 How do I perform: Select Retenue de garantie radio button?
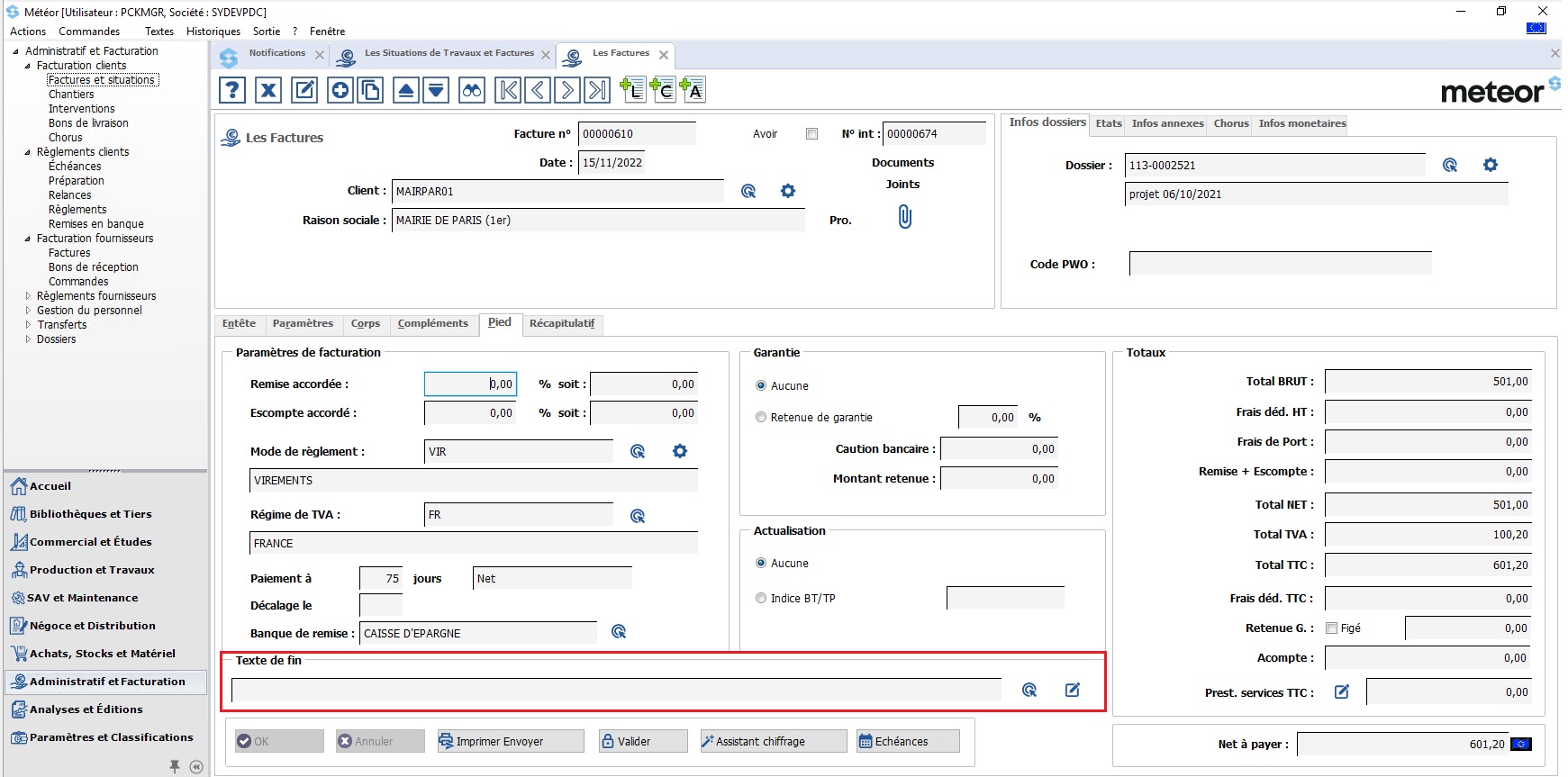pyautogui.click(x=761, y=417)
